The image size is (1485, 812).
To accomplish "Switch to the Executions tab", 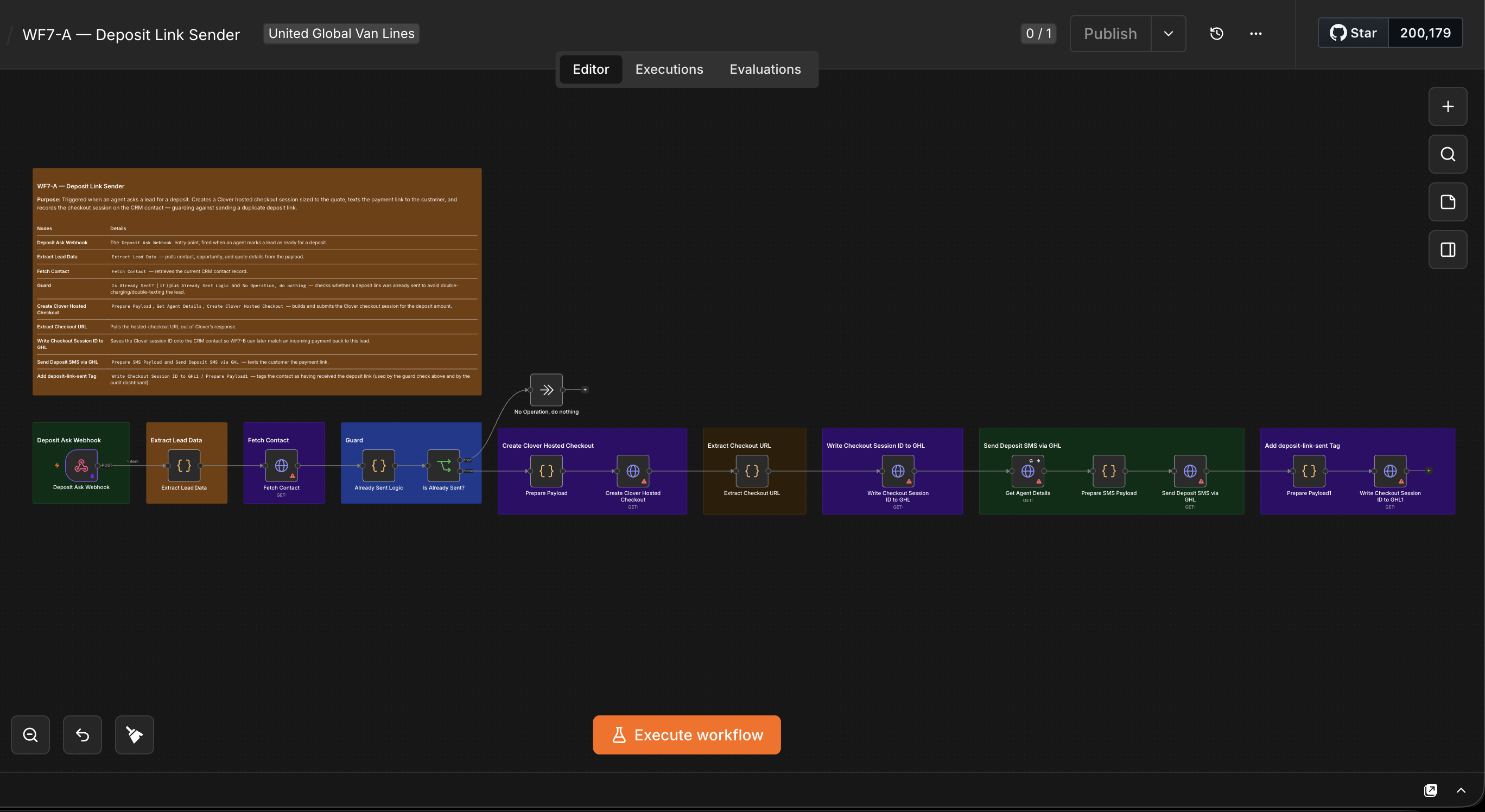I will (x=669, y=69).
